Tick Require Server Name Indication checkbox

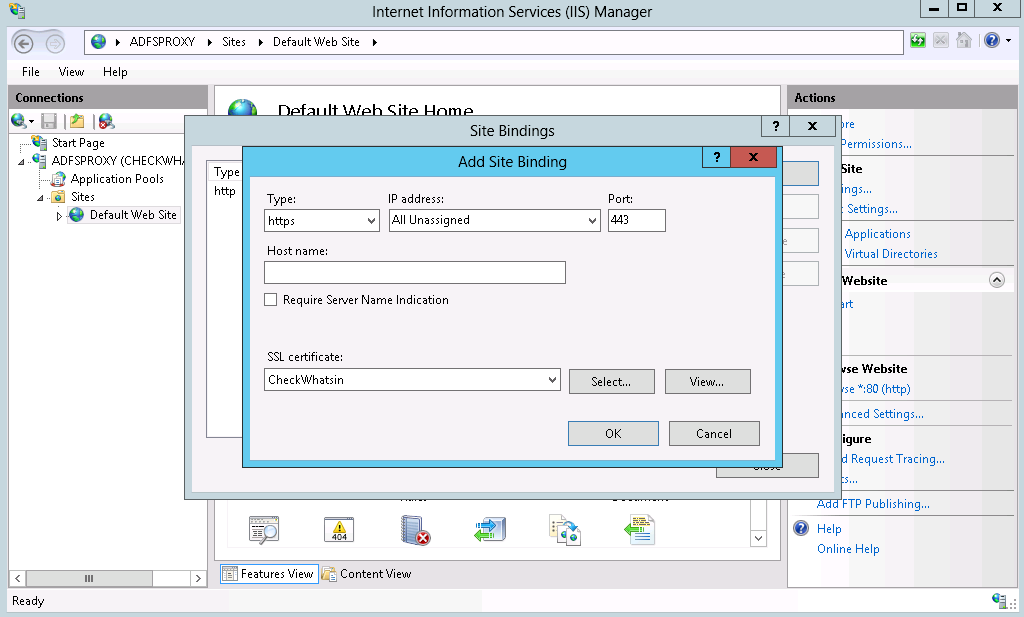coord(270,300)
